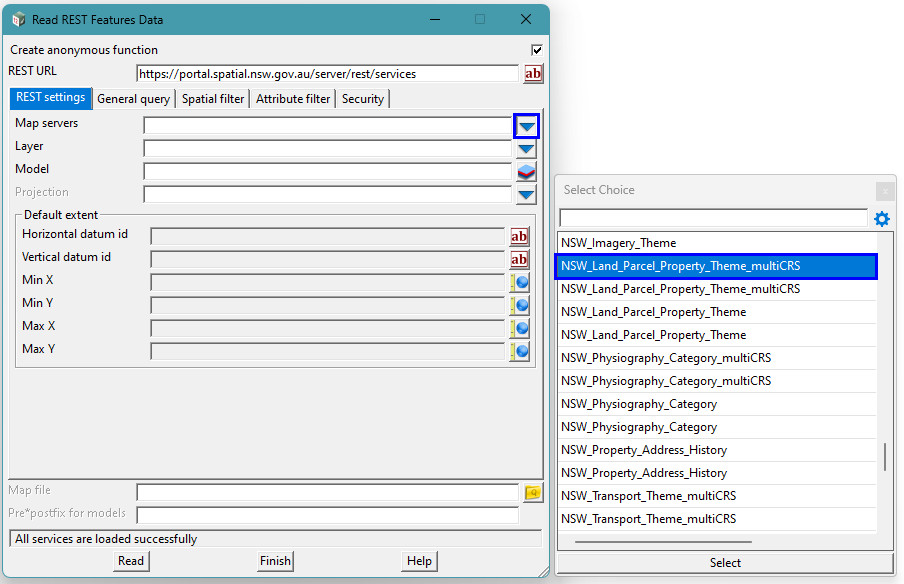This screenshot has height=584, width=904.
Task: Switch to Spatial filter tab
Action: pos(213,99)
